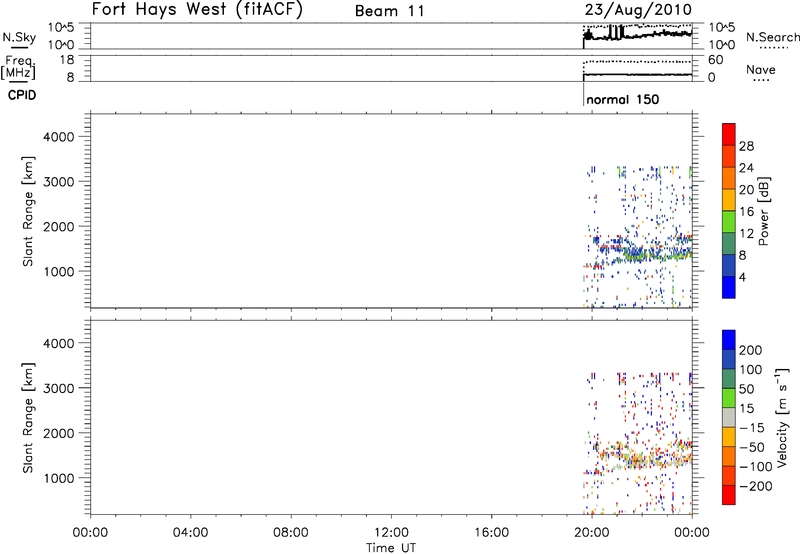Click the velocity scatter band near 1500 km
Viewport: 800px width, 554px height.
(x=644, y=457)
